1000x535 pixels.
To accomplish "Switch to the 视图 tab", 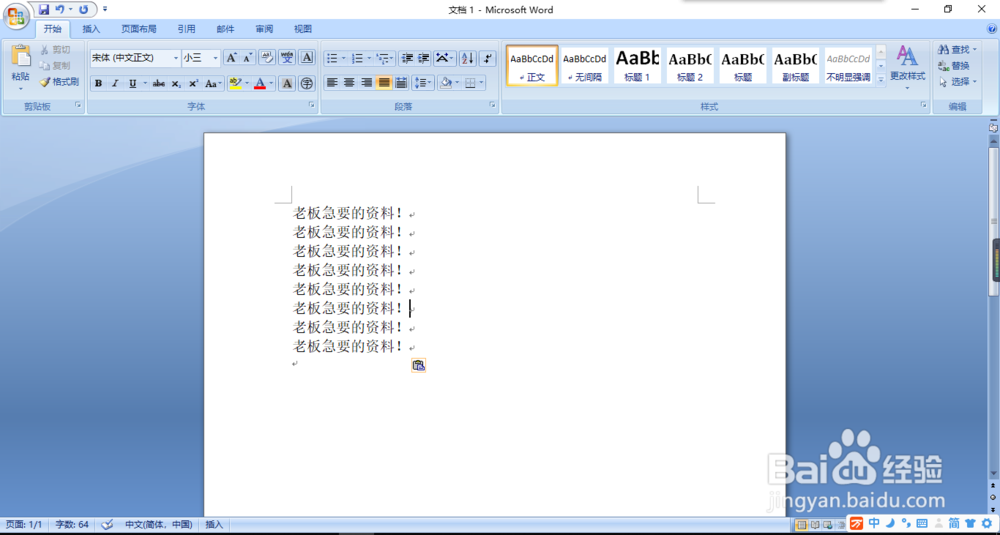I will [x=303, y=29].
